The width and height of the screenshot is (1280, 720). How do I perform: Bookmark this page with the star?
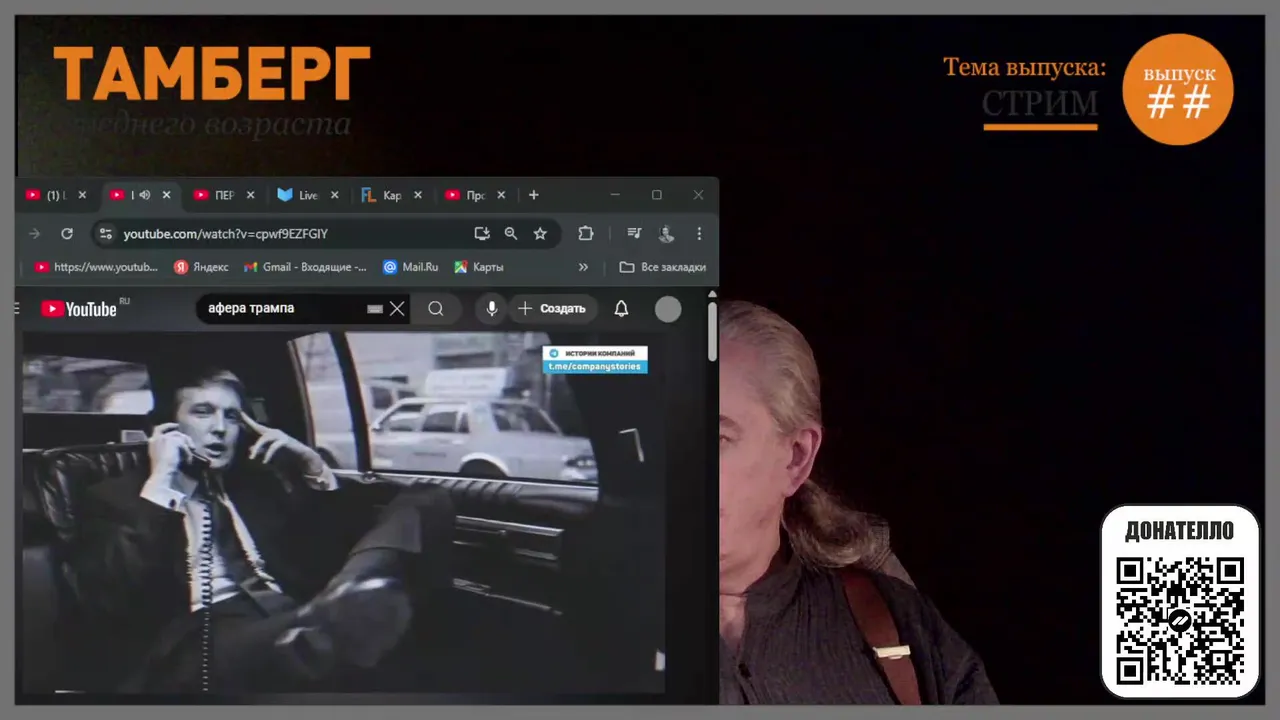(x=540, y=233)
